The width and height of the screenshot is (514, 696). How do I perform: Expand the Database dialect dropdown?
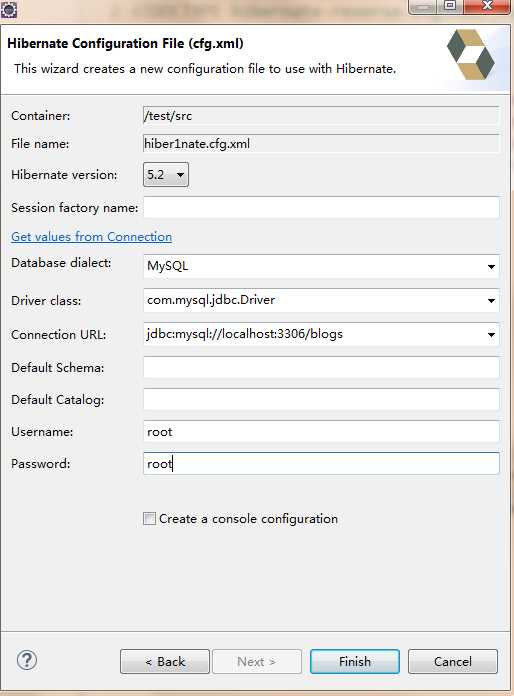(491, 266)
